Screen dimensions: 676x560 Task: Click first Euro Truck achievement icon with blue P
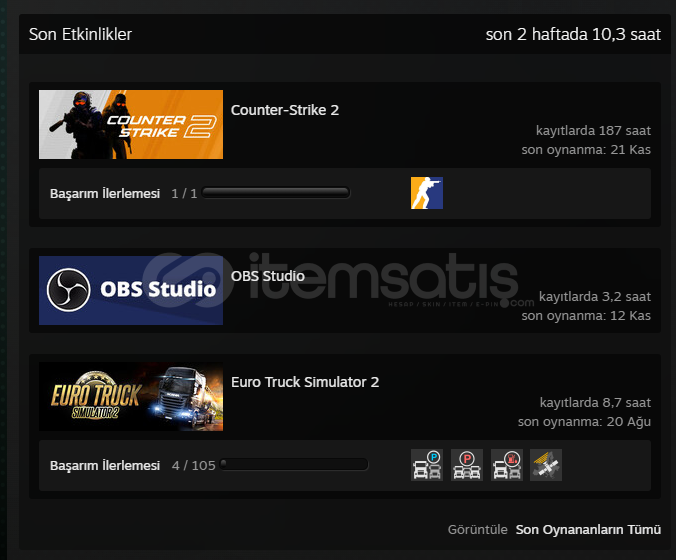pos(426,465)
